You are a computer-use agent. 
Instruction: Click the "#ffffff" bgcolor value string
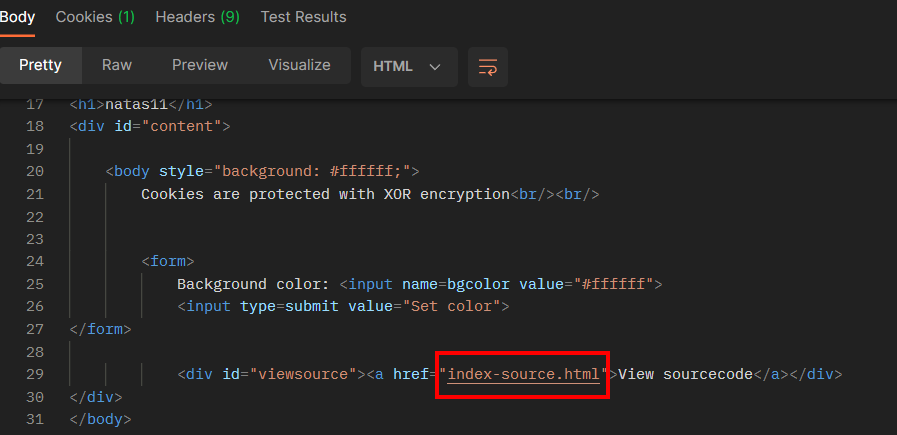click(617, 284)
